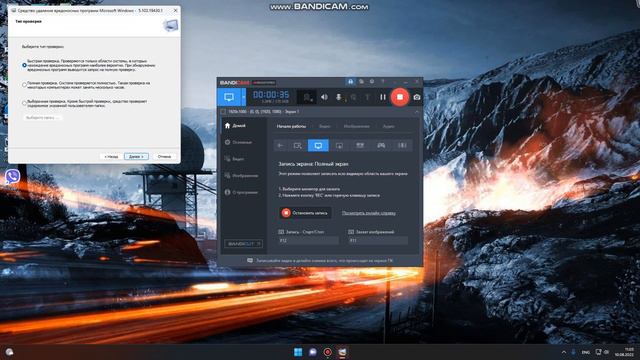This screenshot has height=360, width=640.
Task: Open the output folder icon in Bandicam title bar
Action: [x=361, y=82]
